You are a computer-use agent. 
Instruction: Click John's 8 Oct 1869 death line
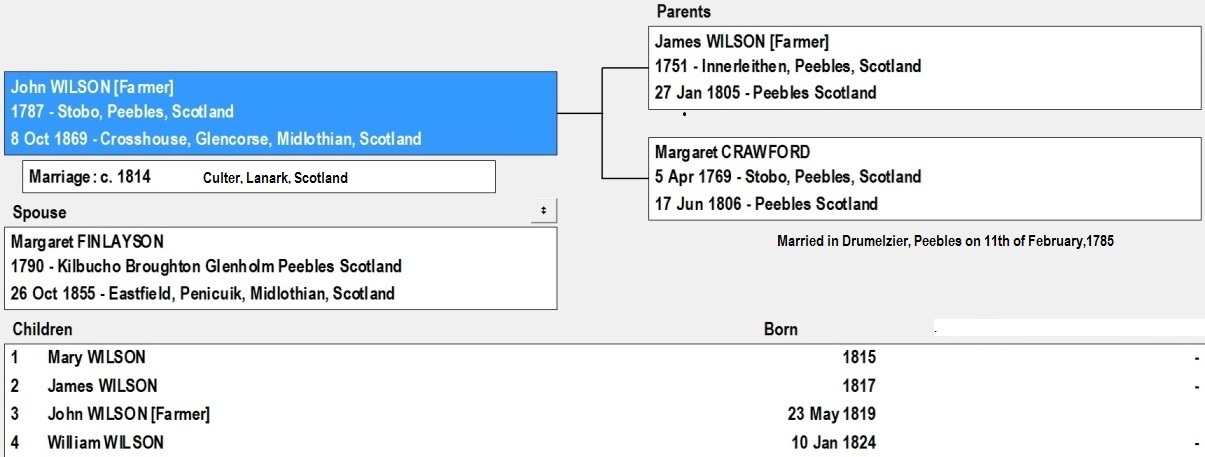[216, 139]
